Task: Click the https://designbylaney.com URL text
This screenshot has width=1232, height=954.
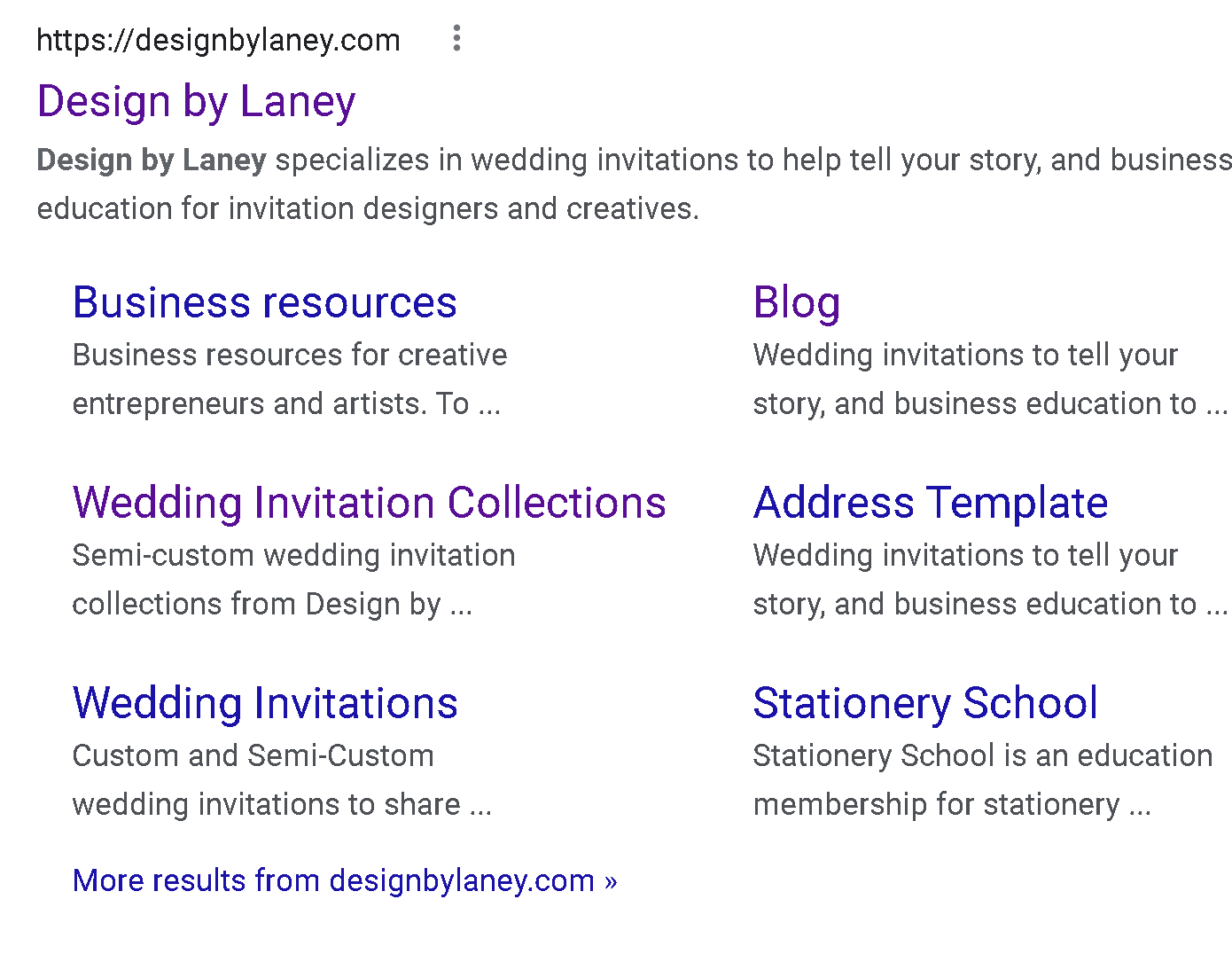Action: point(219,40)
